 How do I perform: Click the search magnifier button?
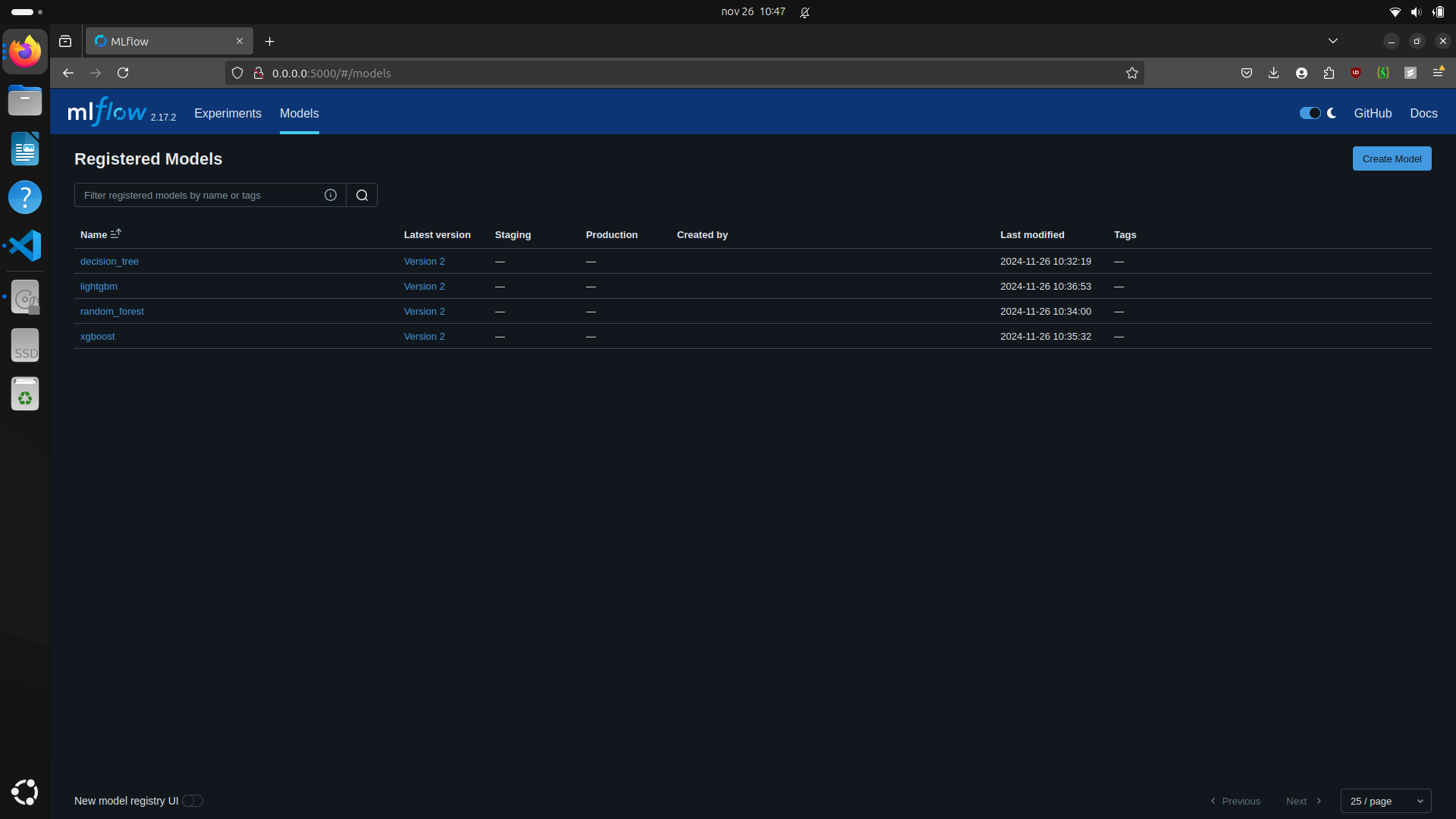(x=362, y=195)
